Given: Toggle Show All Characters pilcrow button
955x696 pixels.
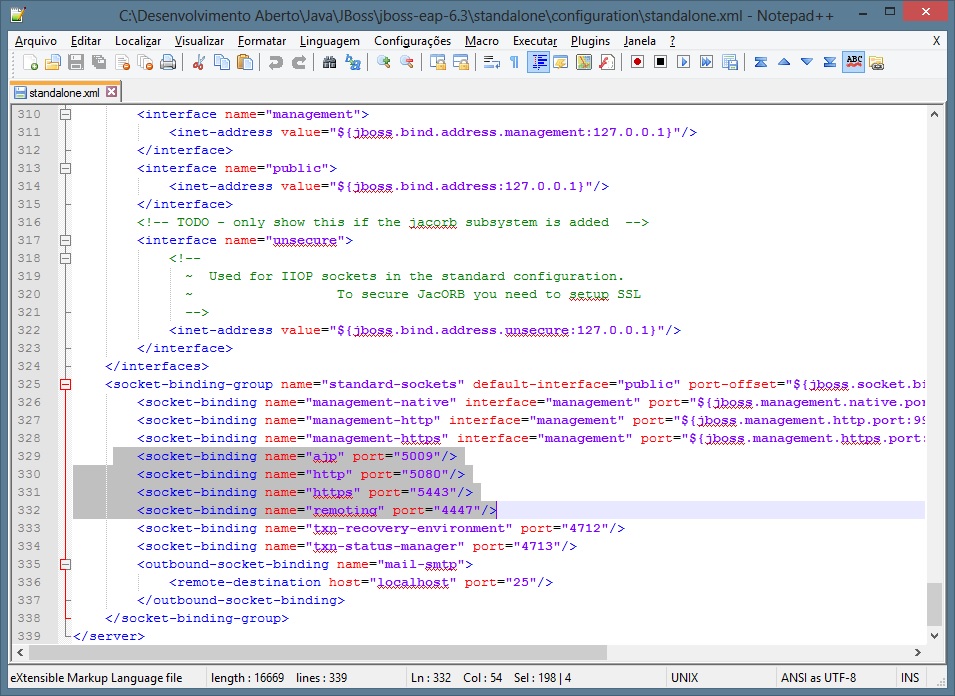Looking at the screenshot, I should [515, 62].
